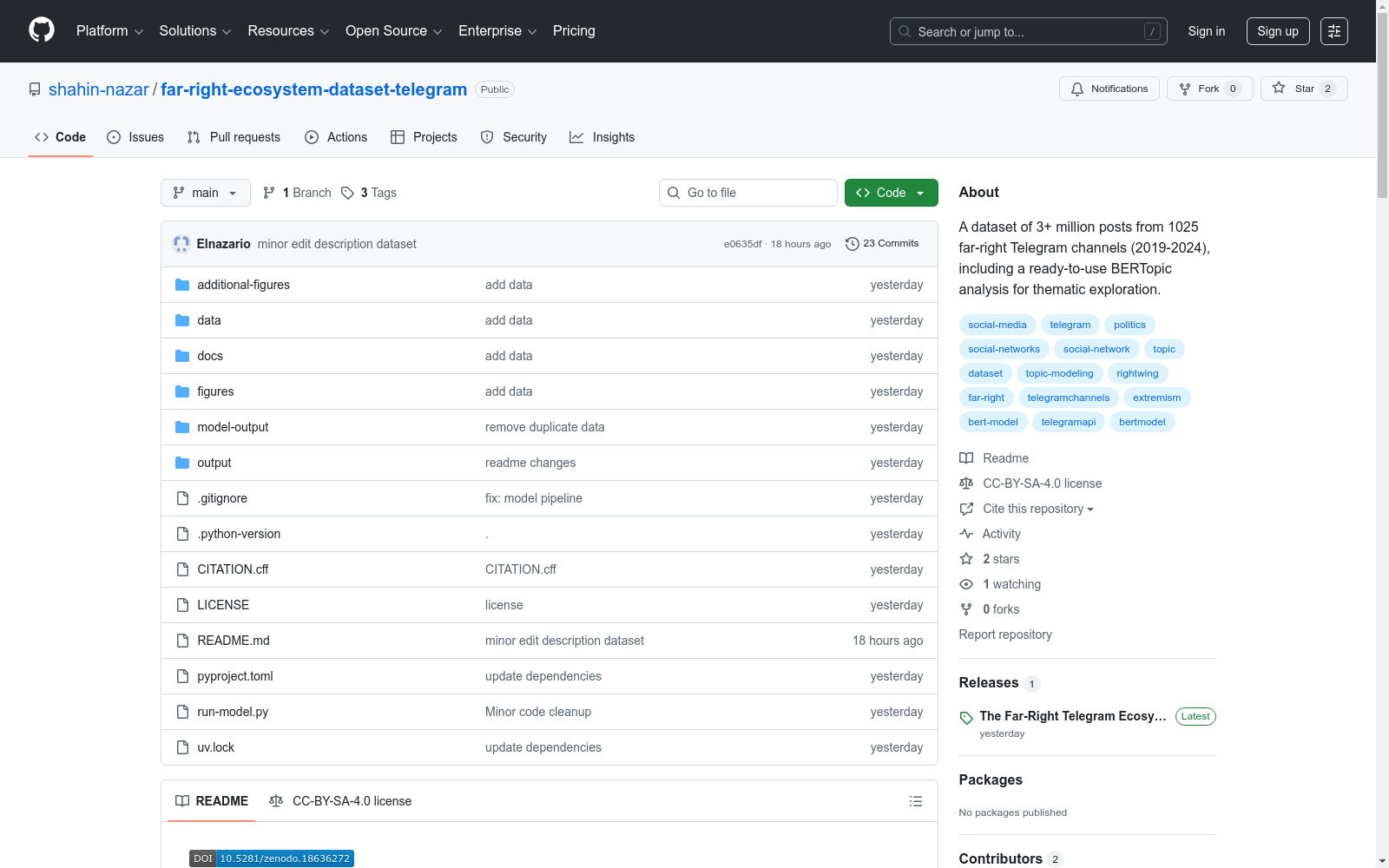
Task: Click the model-output folder icon
Action: (182, 427)
